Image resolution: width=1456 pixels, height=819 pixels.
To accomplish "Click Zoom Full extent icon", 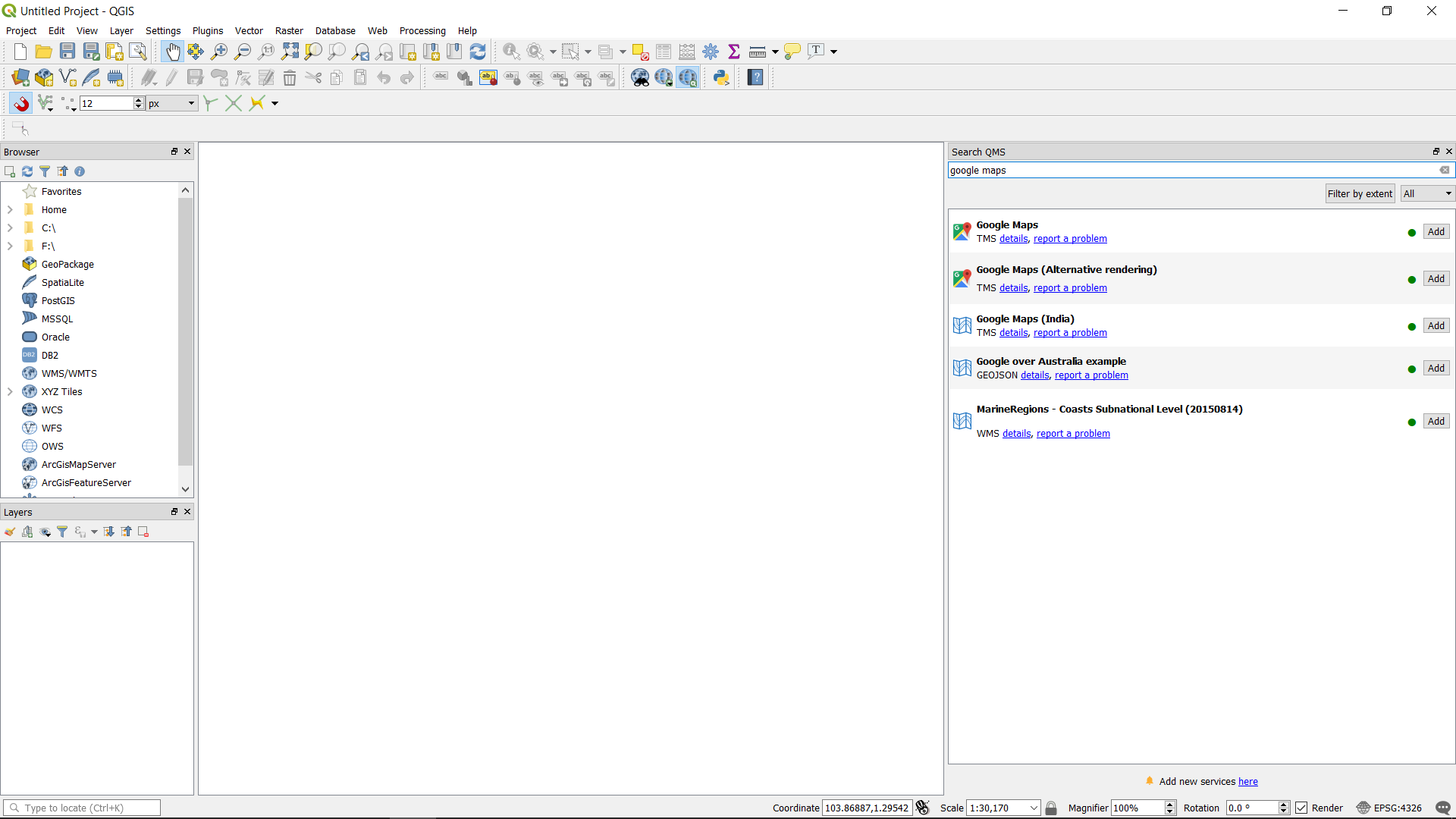I will 290,52.
